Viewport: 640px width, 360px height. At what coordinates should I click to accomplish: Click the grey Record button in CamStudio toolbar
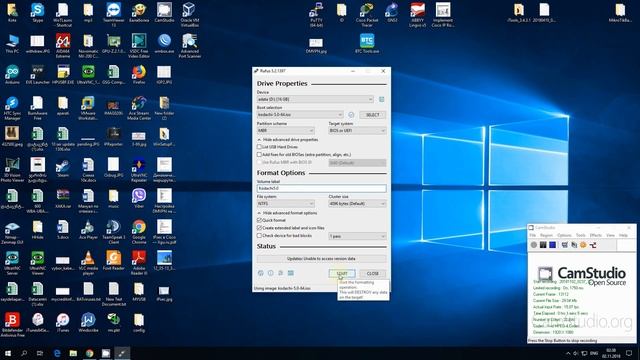[x=533, y=245]
